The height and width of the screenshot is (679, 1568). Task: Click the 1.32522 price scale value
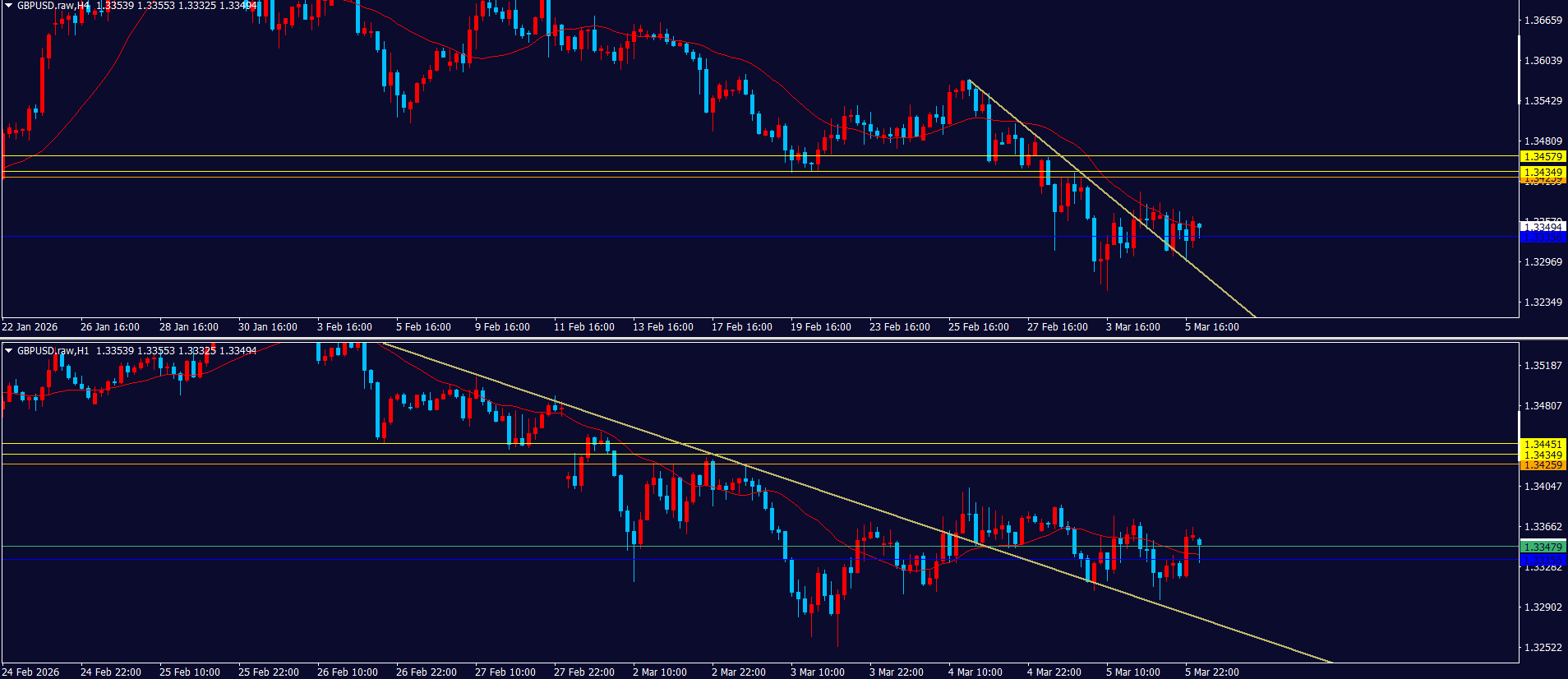click(x=1543, y=648)
